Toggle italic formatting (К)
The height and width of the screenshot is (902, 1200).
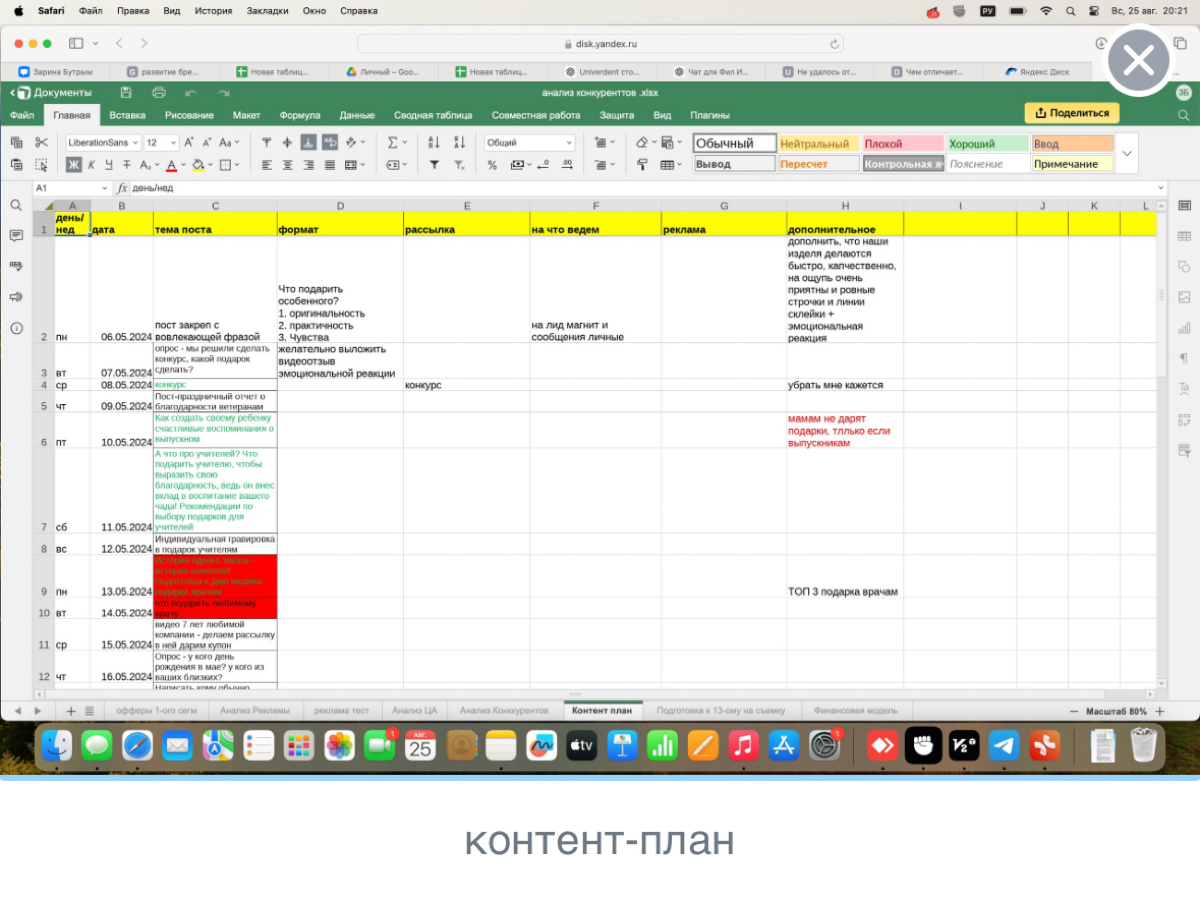(91, 164)
